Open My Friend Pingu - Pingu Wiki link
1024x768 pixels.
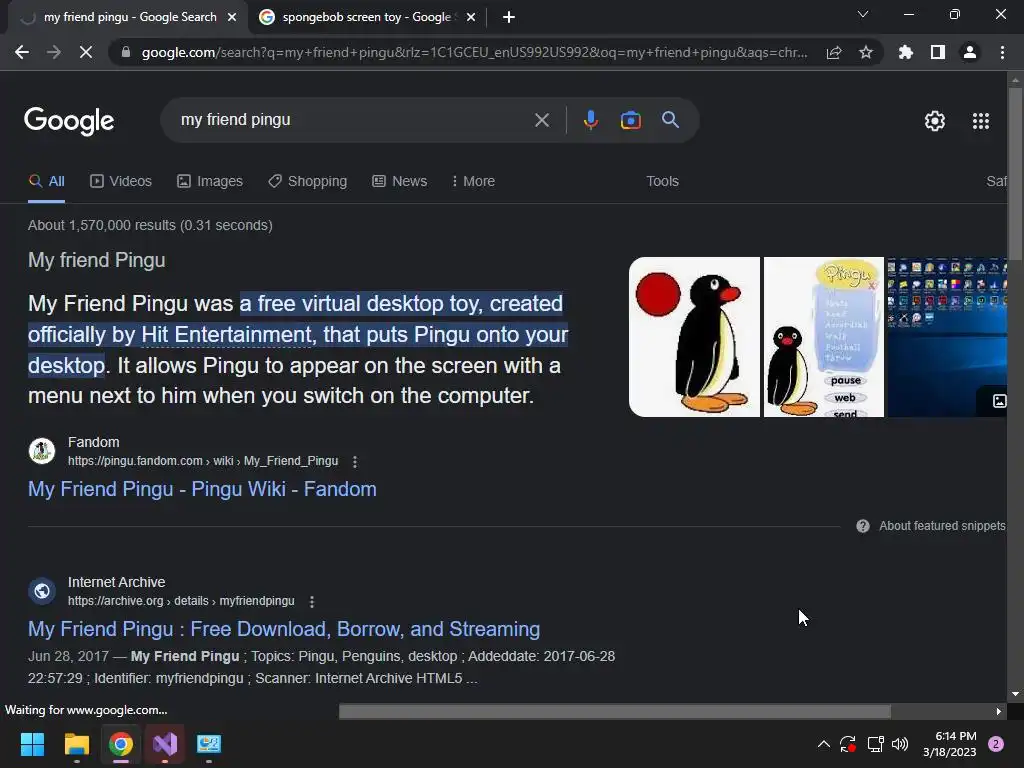[202, 489]
